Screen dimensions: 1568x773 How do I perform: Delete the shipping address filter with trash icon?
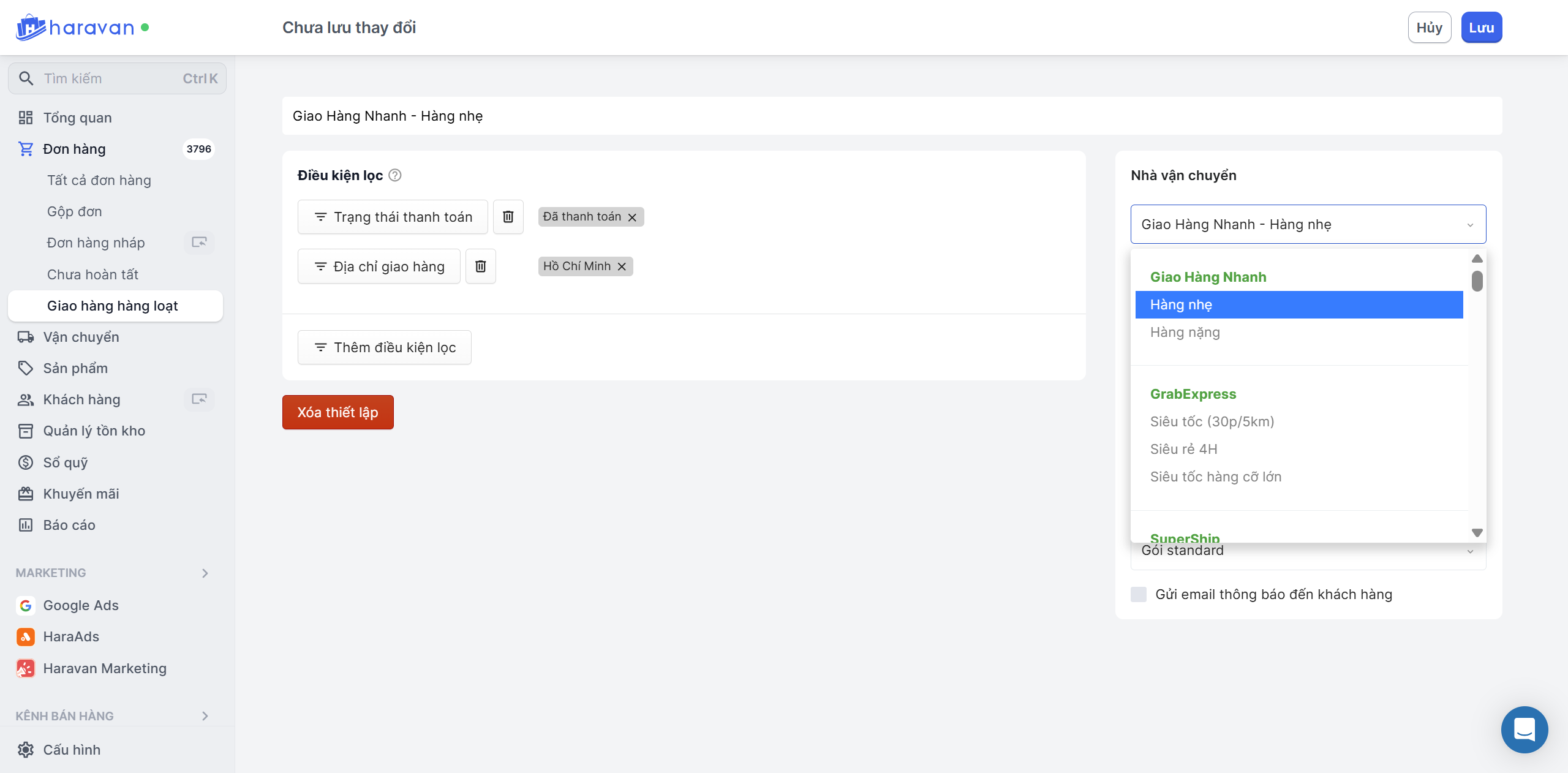coord(480,266)
